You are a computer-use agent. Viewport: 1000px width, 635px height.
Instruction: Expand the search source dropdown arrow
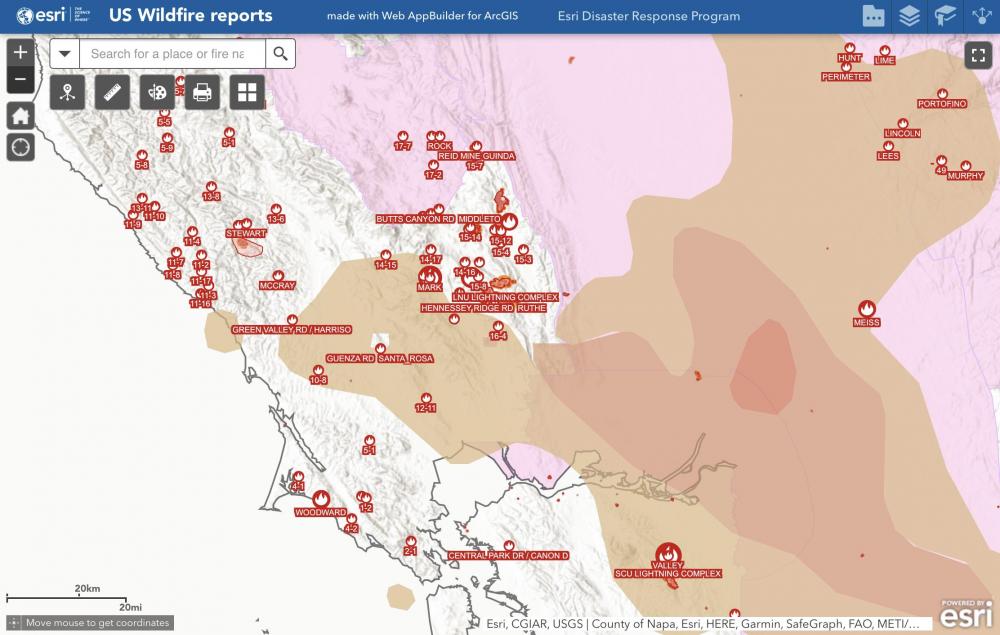(65, 54)
